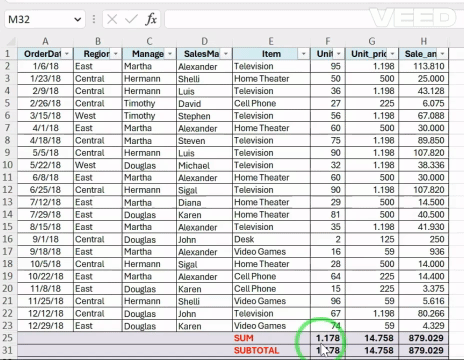Open the Region column filter dropdown
Screen dimensions: 464x360
pyautogui.click(x=116, y=54)
